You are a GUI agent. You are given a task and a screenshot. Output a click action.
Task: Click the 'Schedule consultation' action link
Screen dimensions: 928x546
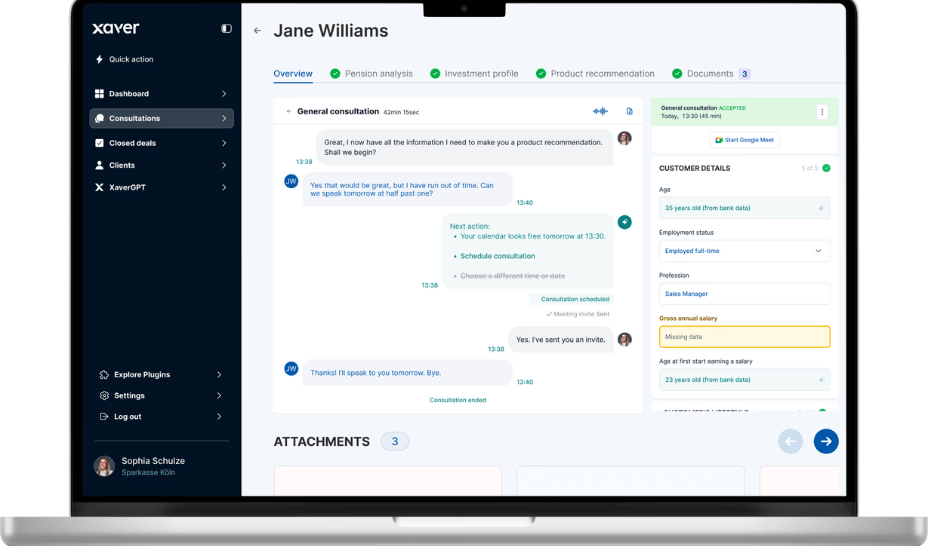pyautogui.click(x=497, y=256)
